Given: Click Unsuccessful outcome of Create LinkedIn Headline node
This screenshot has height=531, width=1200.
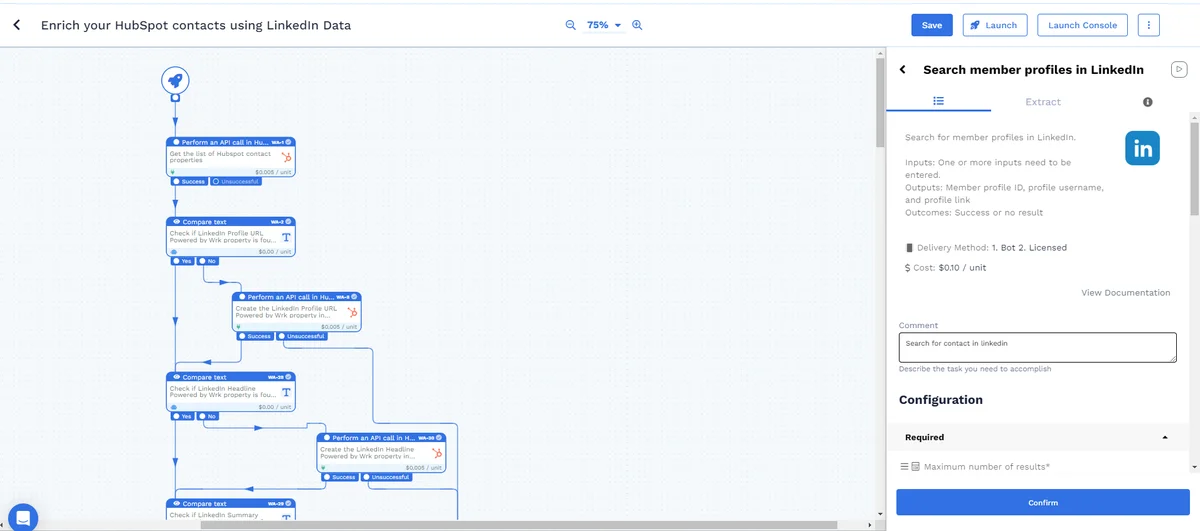Looking at the screenshot, I should pos(387,477).
